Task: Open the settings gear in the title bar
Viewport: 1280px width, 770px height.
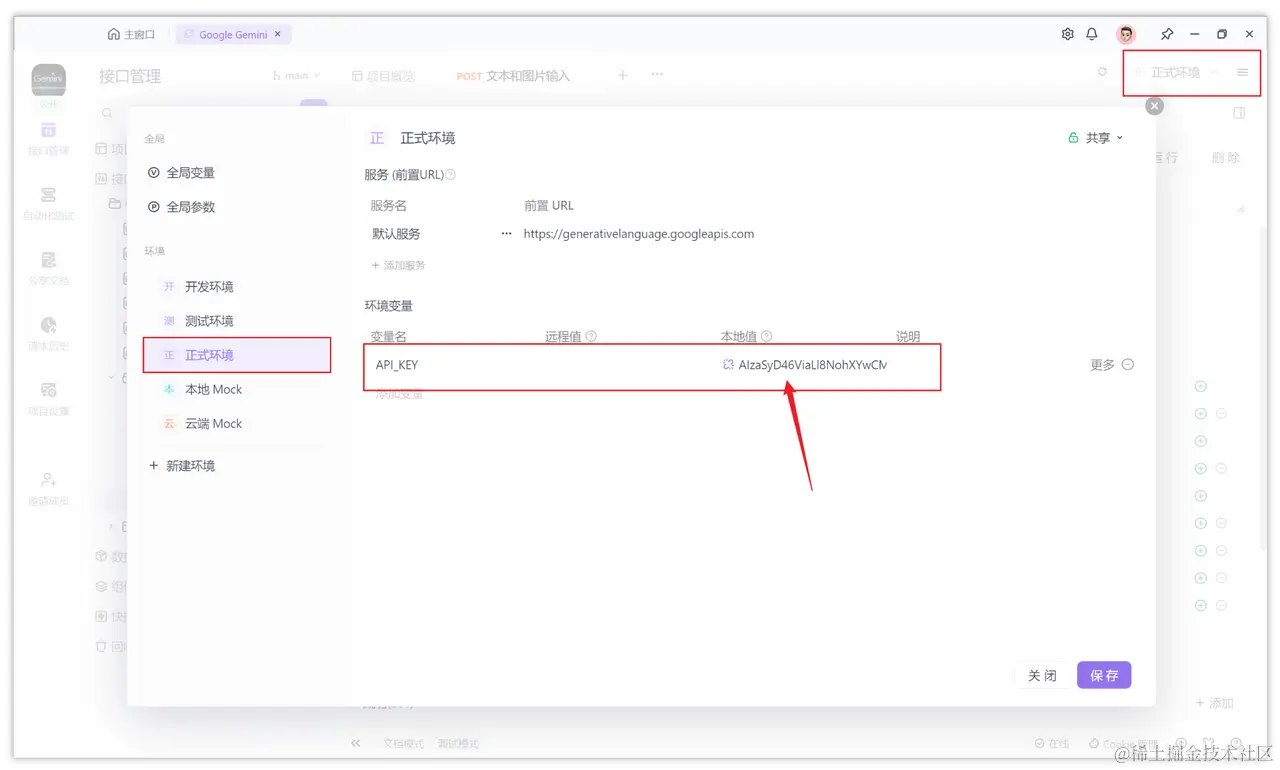Action: 1067,33
